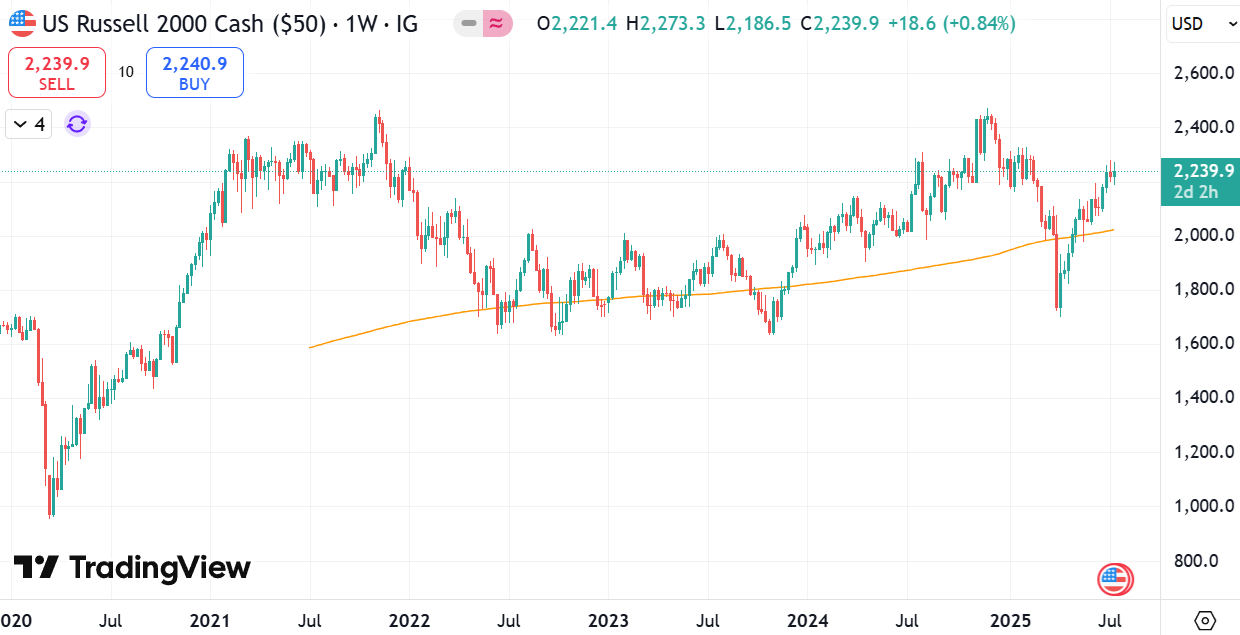The height and width of the screenshot is (635, 1240).
Task: Open chart settings hexagon gear icon
Action: [x=1205, y=620]
